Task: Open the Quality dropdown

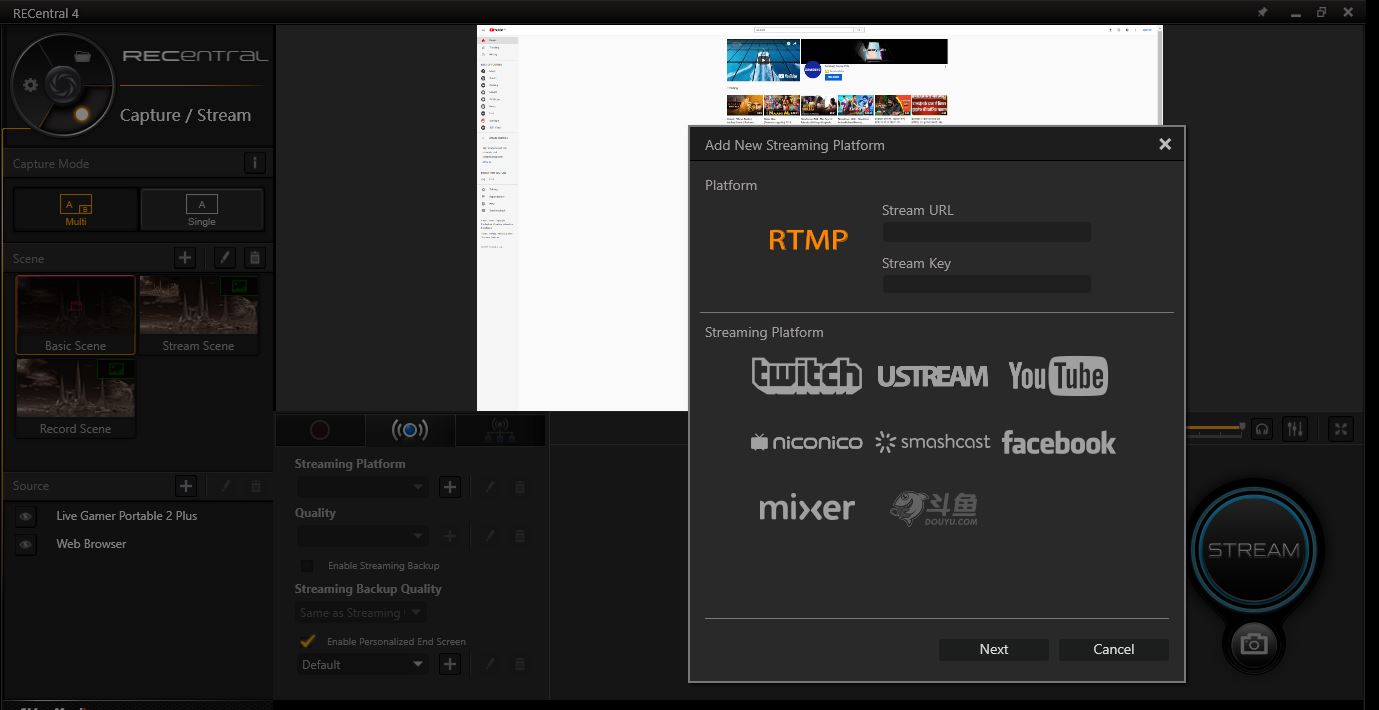Action: pyautogui.click(x=362, y=536)
